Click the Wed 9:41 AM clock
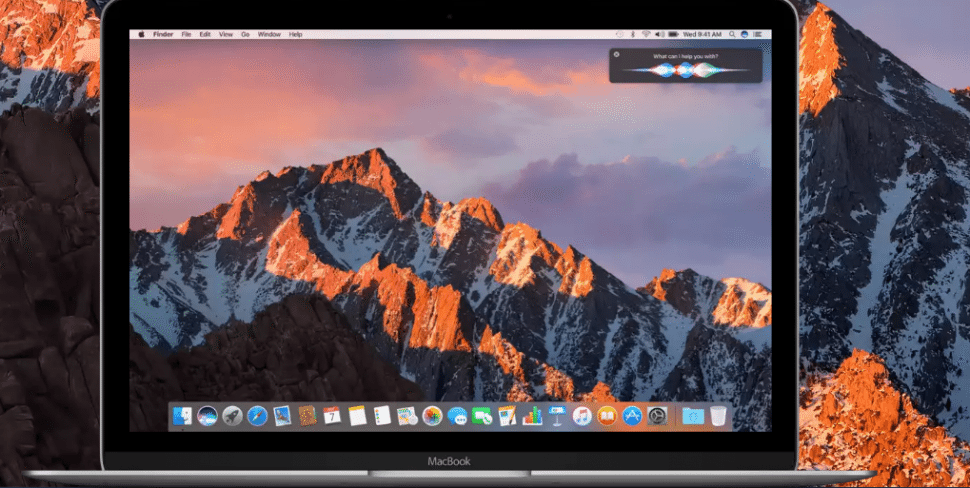 (x=702, y=34)
